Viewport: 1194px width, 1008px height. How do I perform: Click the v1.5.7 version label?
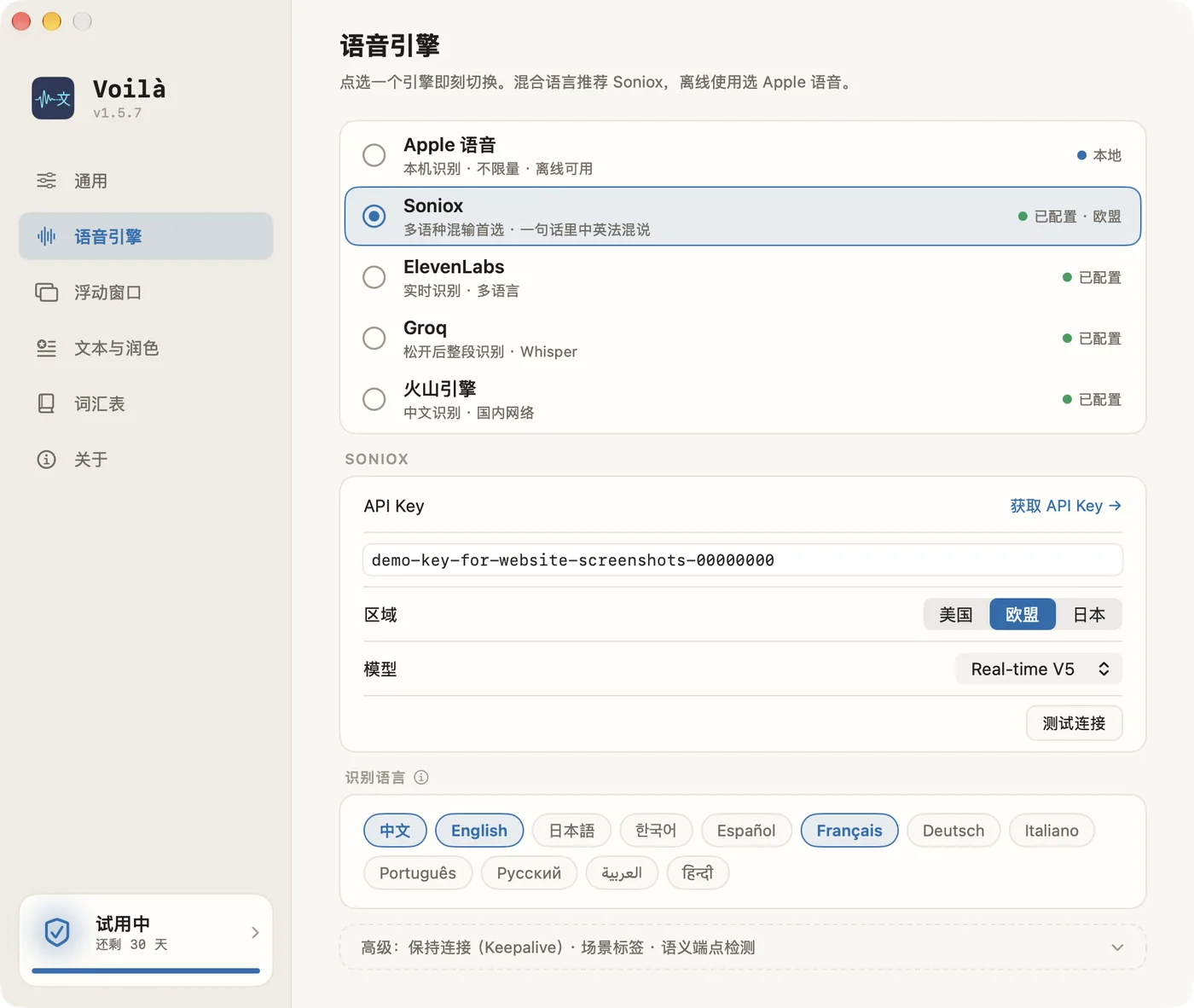pyautogui.click(x=118, y=113)
